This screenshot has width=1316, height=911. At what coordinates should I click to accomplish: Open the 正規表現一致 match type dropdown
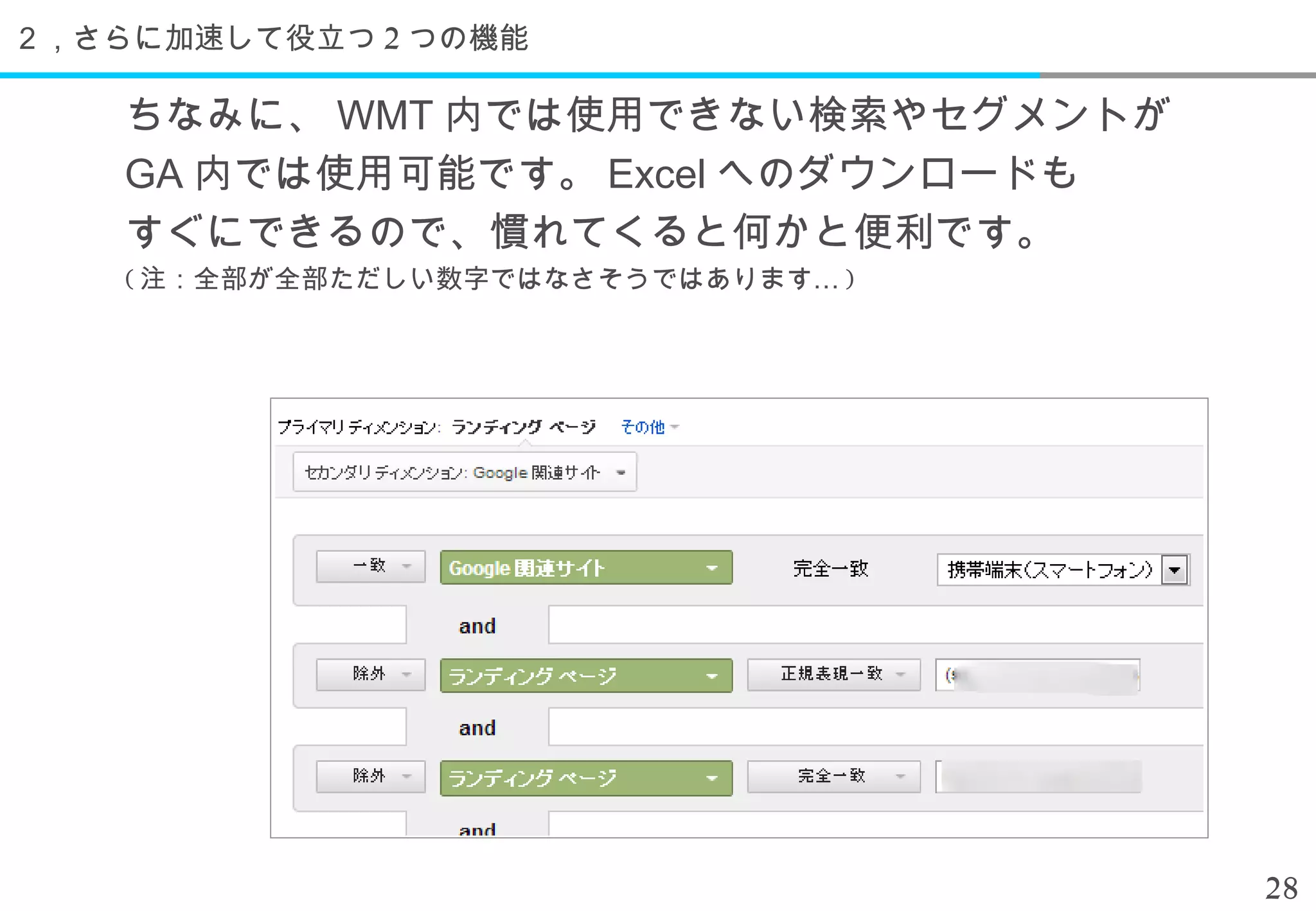click(833, 674)
